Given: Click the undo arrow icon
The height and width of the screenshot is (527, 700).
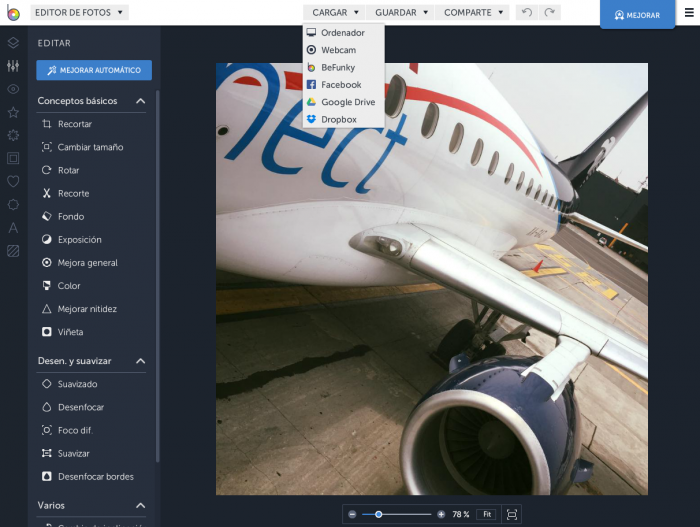Looking at the screenshot, I should pyautogui.click(x=527, y=13).
